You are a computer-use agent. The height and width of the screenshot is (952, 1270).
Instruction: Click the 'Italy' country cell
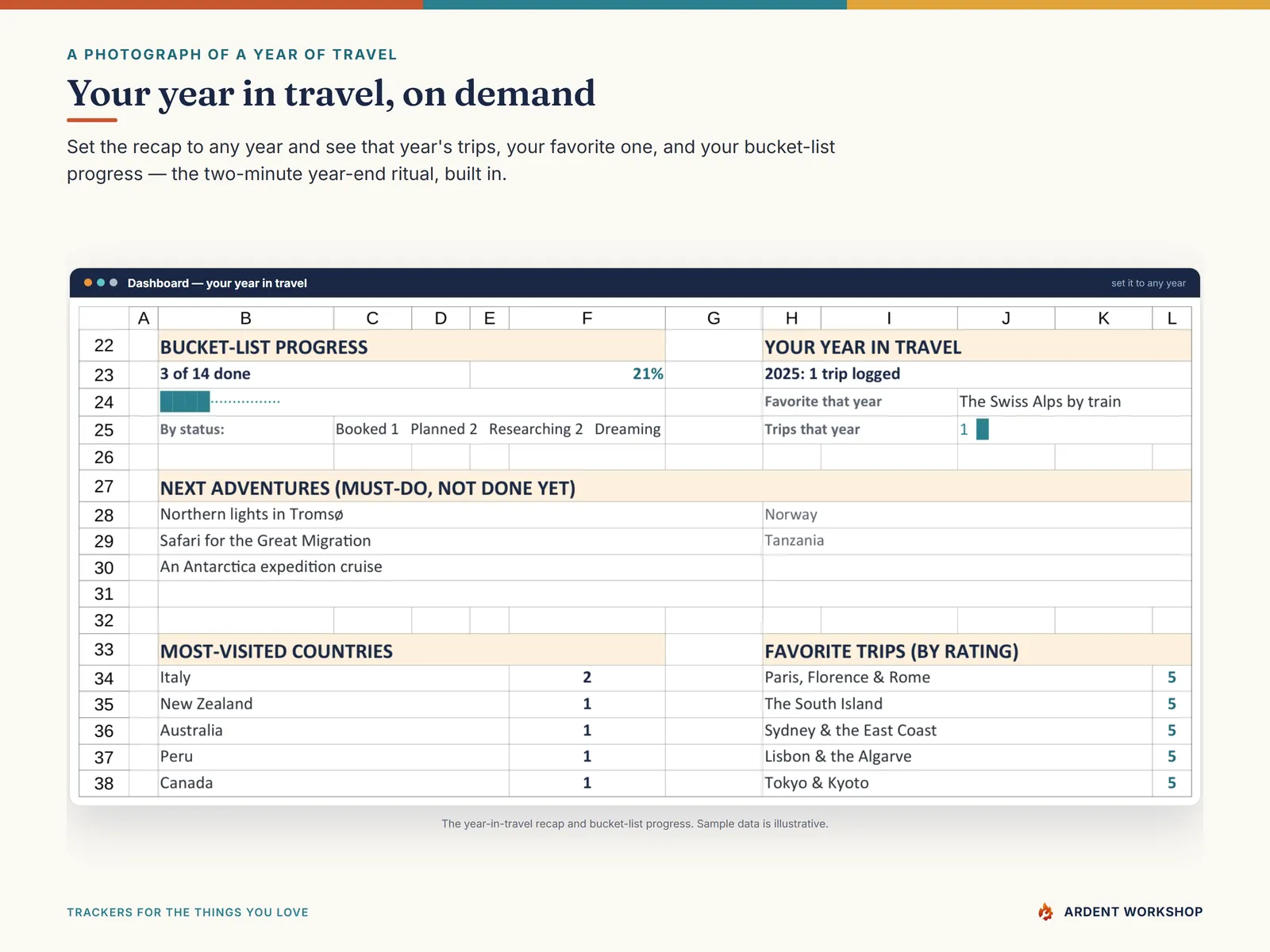coord(333,678)
